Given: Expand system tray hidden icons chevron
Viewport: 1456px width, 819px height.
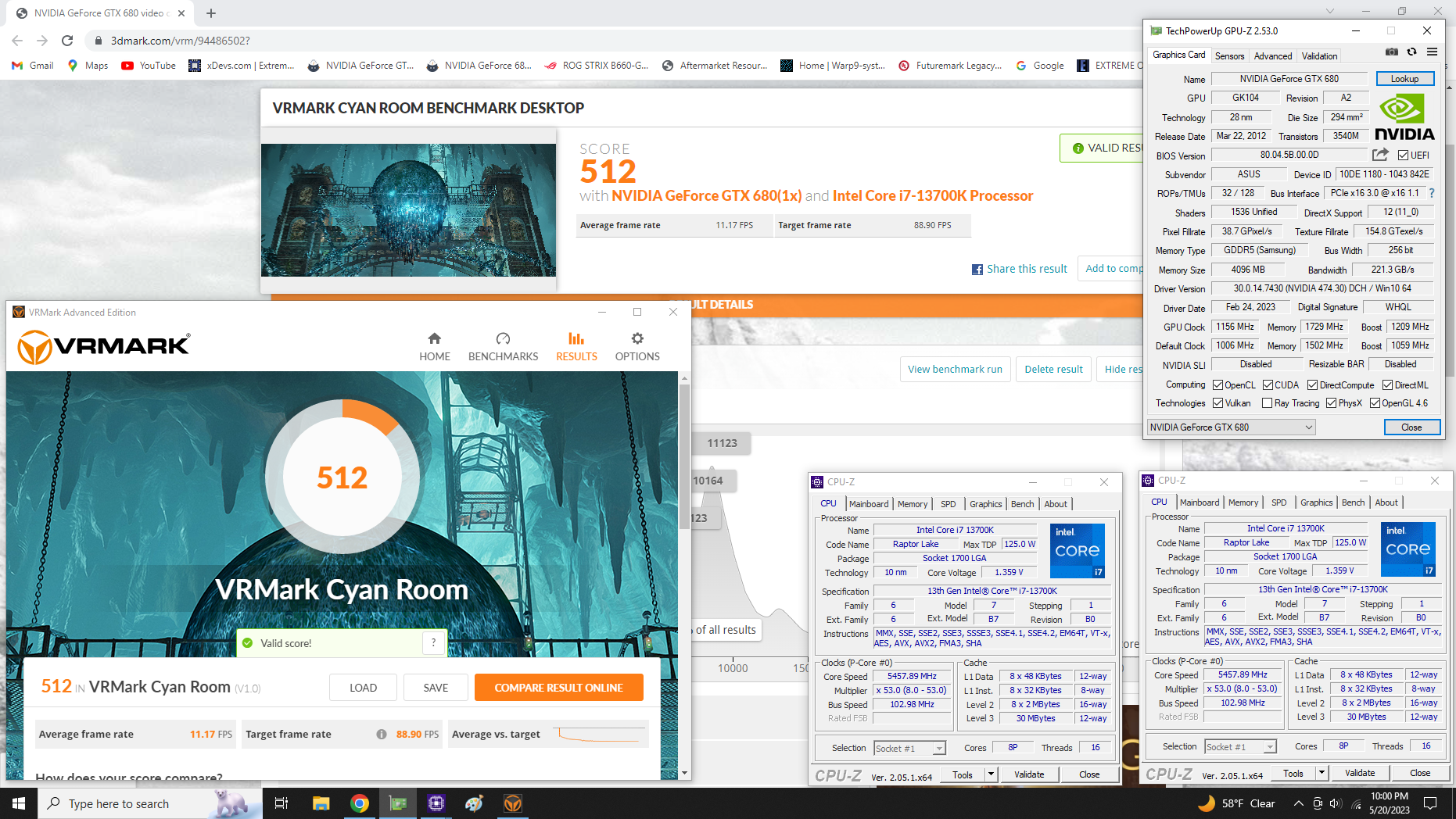Looking at the screenshot, I should (1298, 803).
